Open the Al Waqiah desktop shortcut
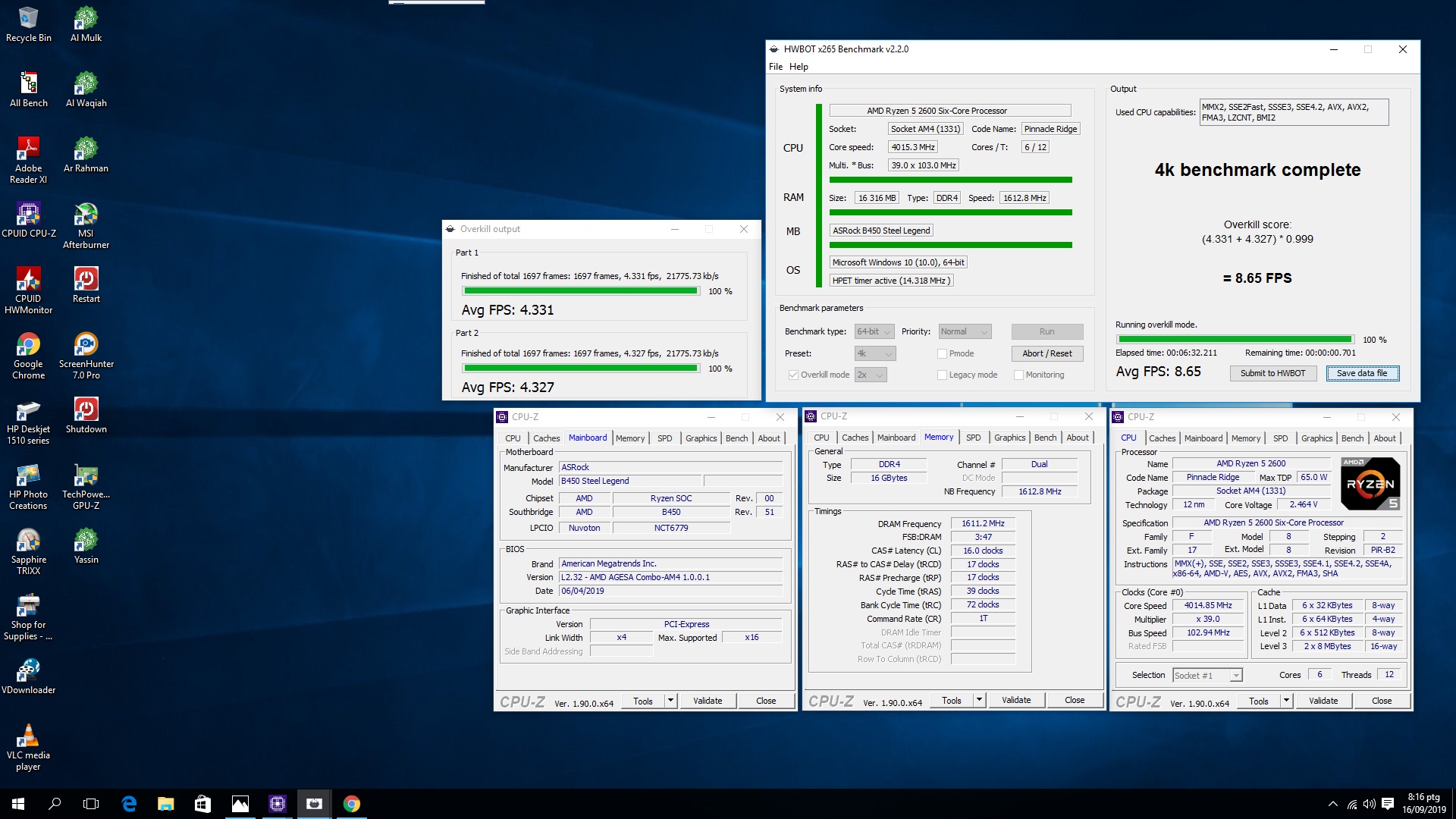This screenshot has height=819, width=1456. coord(86,89)
